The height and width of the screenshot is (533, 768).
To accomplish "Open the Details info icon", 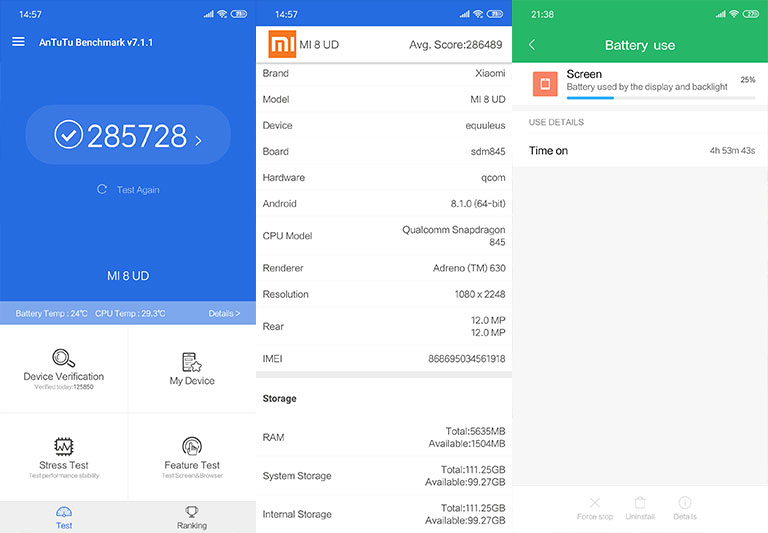I will click(685, 503).
